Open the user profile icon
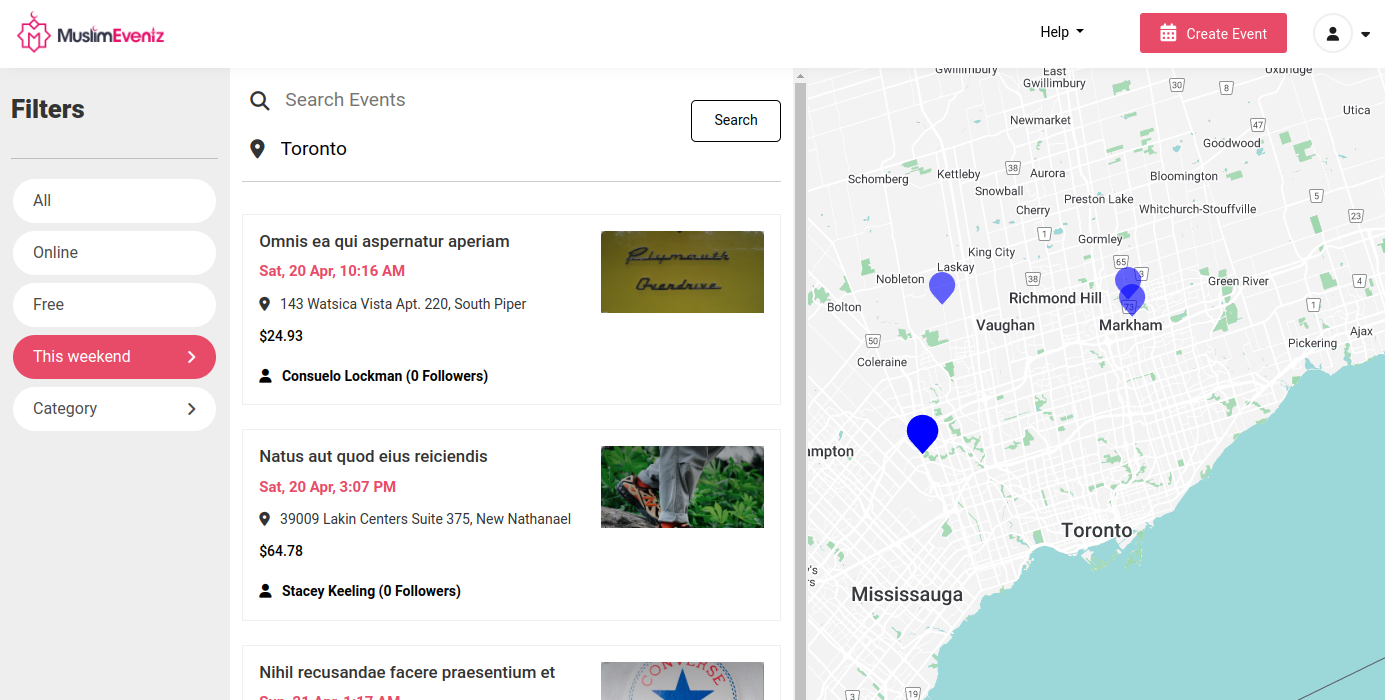The image size is (1385, 700). pos(1332,33)
